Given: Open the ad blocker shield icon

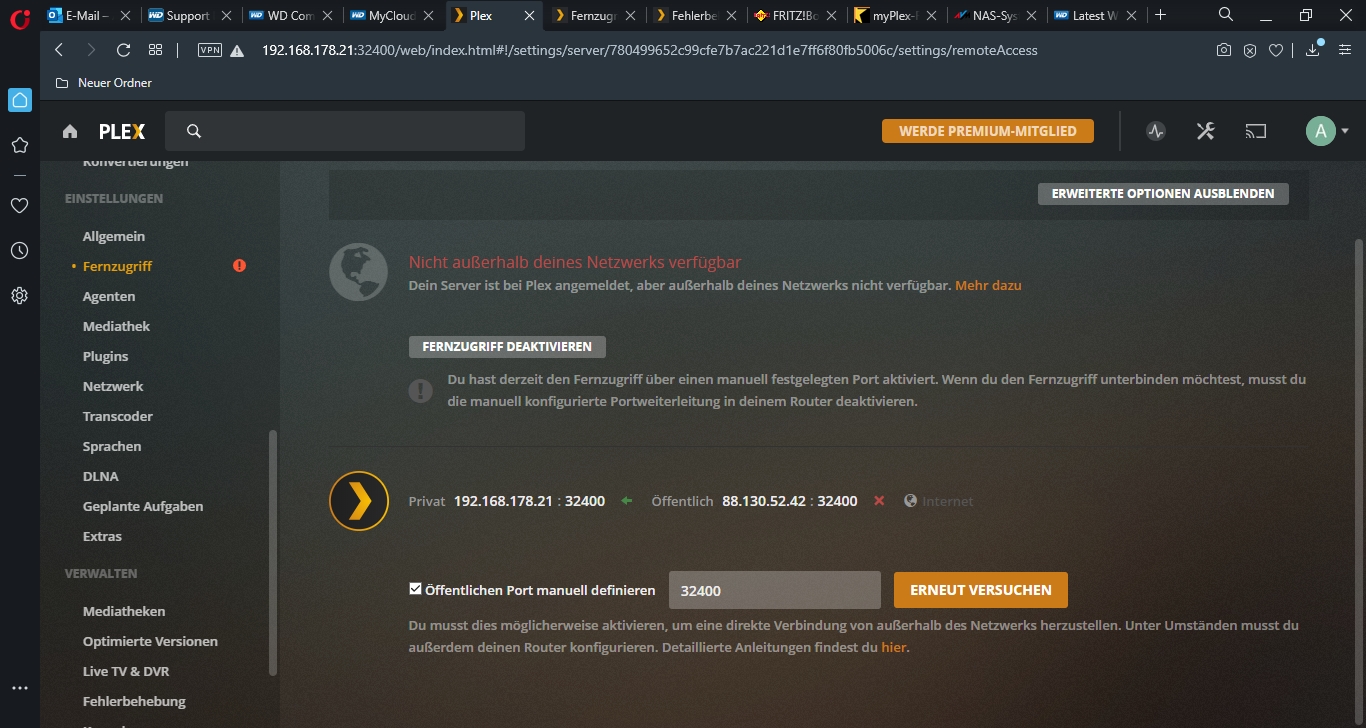Looking at the screenshot, I should coord(1250,50).
